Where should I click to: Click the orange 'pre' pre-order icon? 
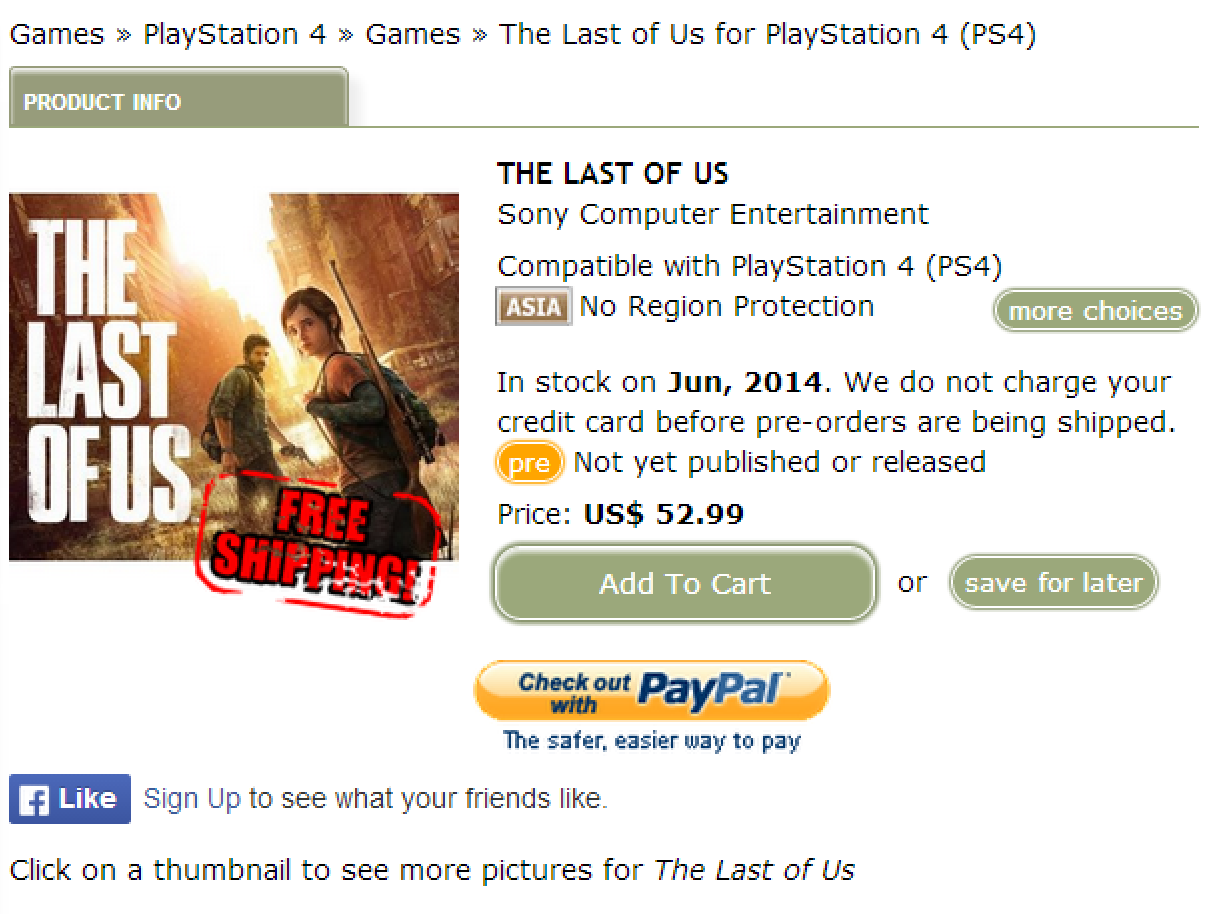[529, 463]
